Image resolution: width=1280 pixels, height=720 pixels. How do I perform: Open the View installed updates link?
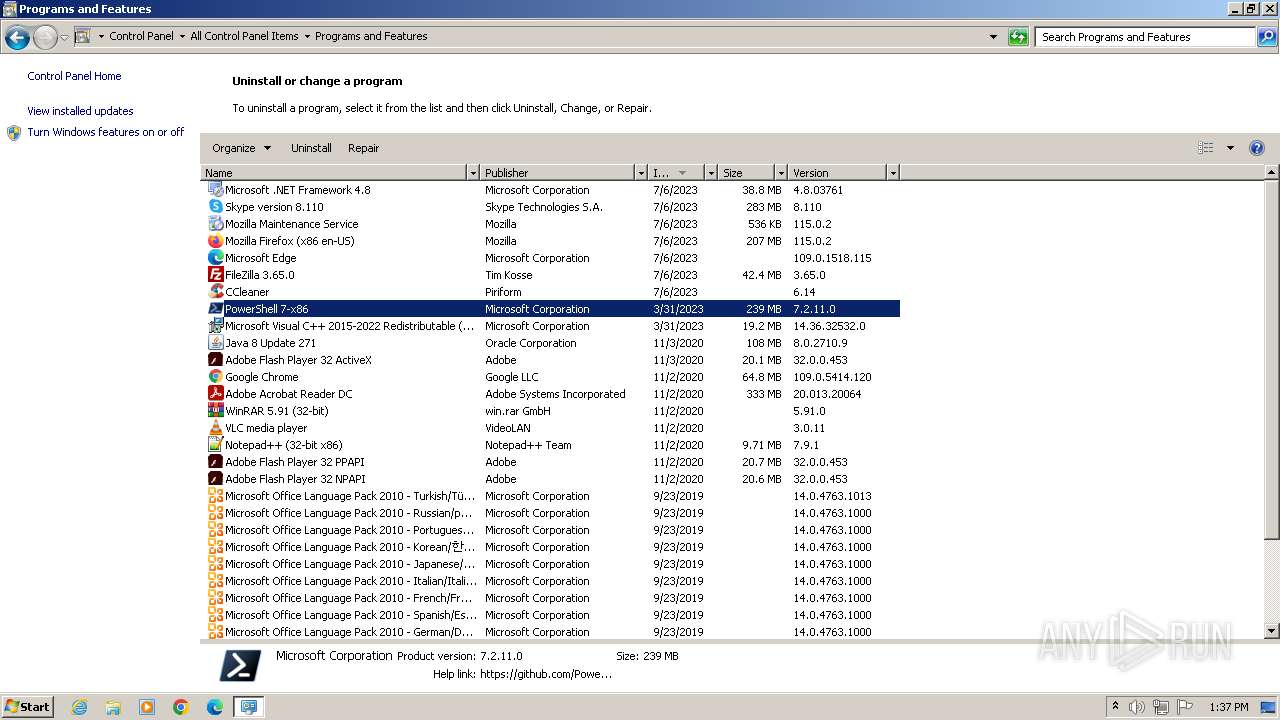pos(80,111)
